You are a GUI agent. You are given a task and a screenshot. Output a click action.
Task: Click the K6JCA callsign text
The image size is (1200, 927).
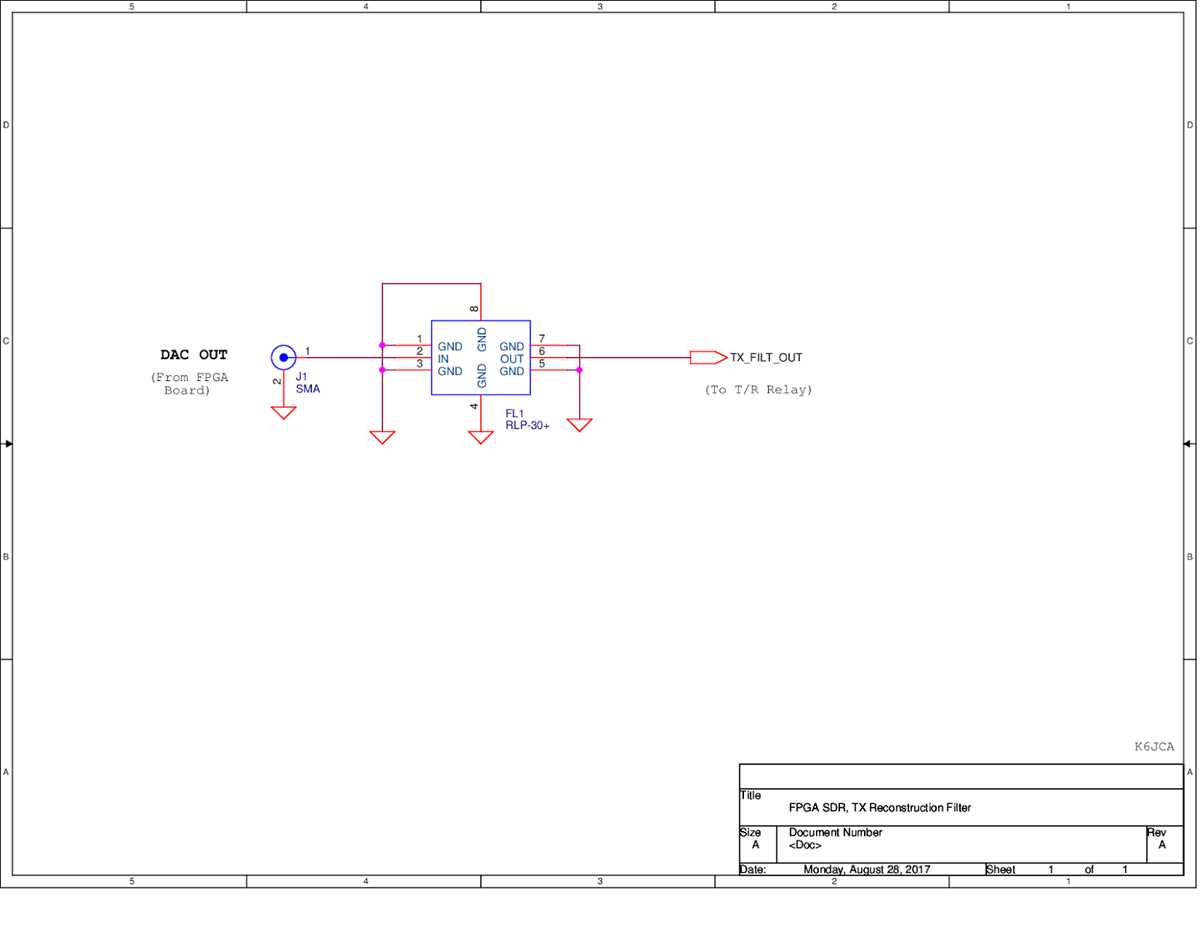pos(1154,747)
